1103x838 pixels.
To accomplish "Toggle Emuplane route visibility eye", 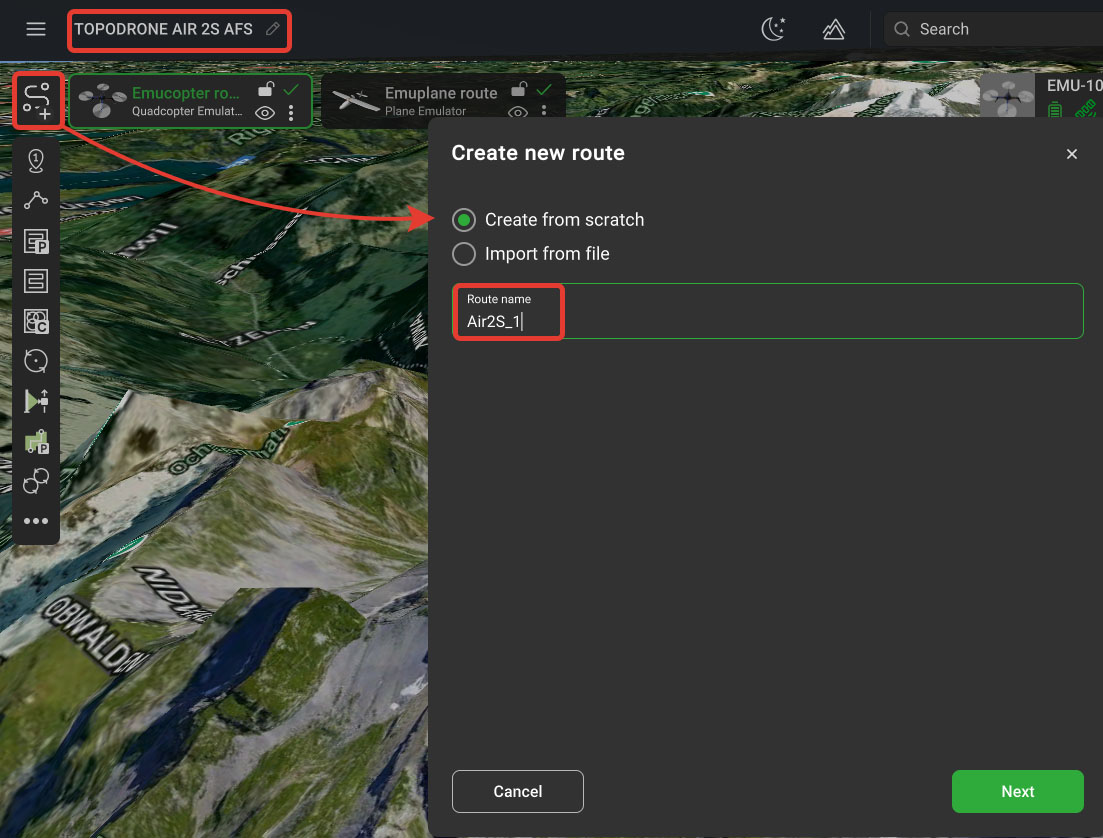I will 518,113.
